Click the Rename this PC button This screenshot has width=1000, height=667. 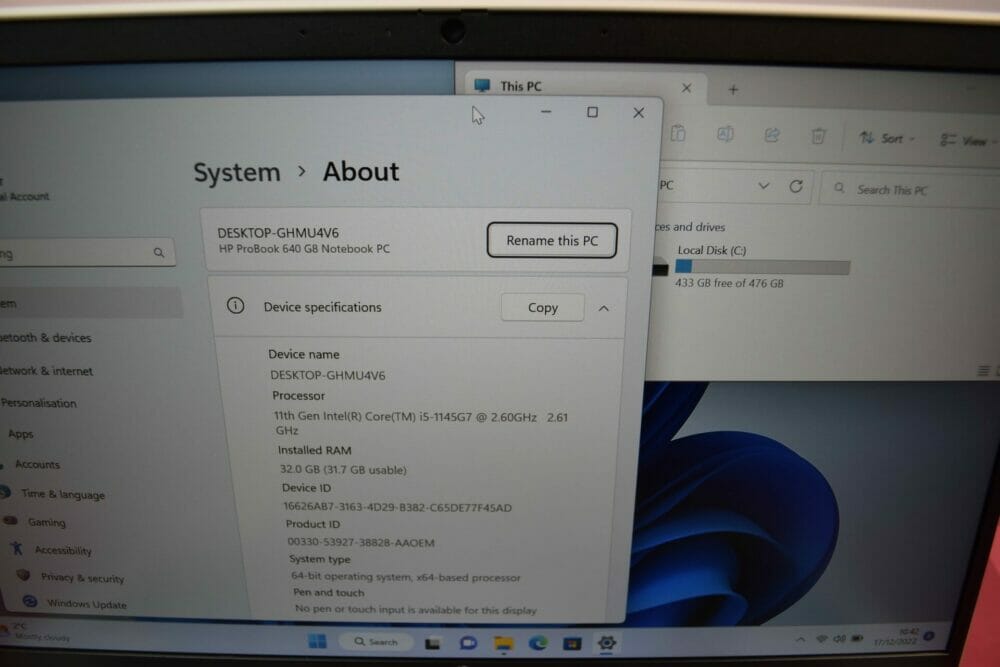tap(552, 240)
